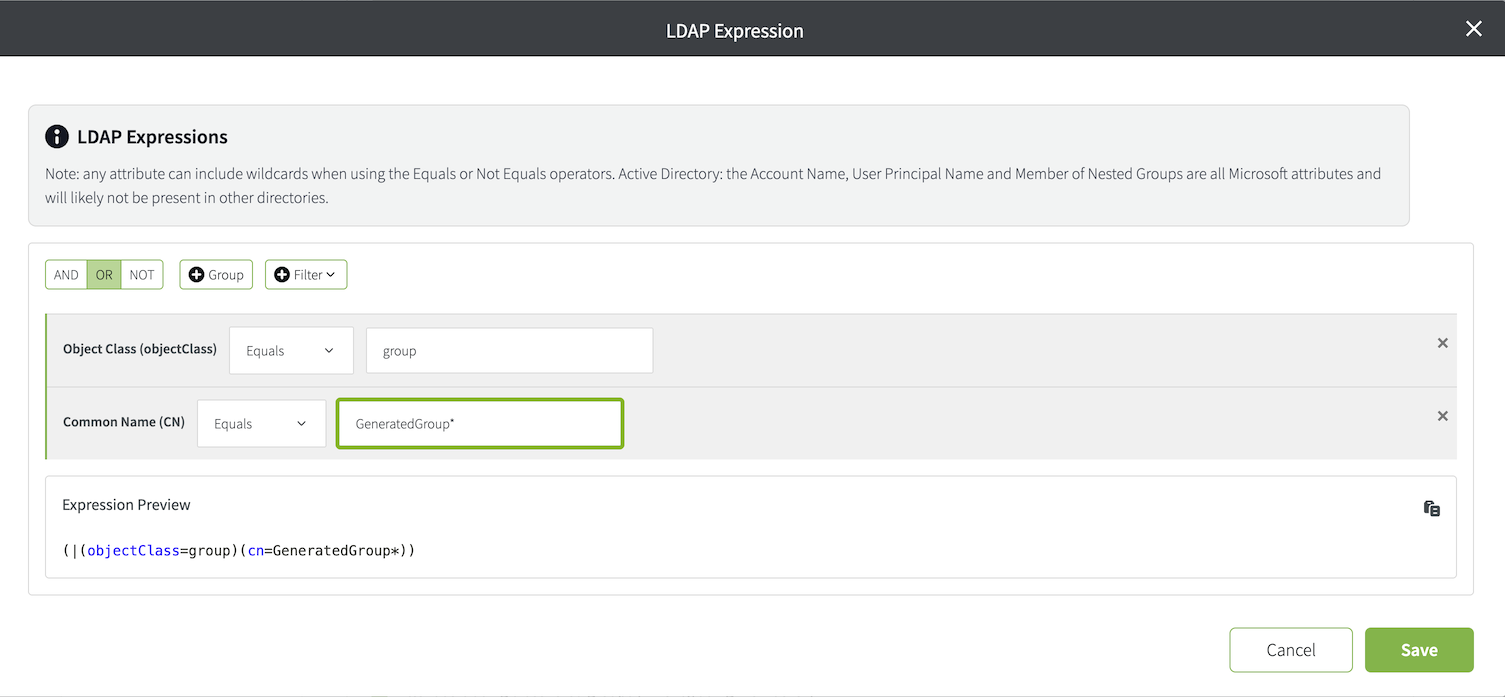Click the Object Class value field containing group

point(509,351)
